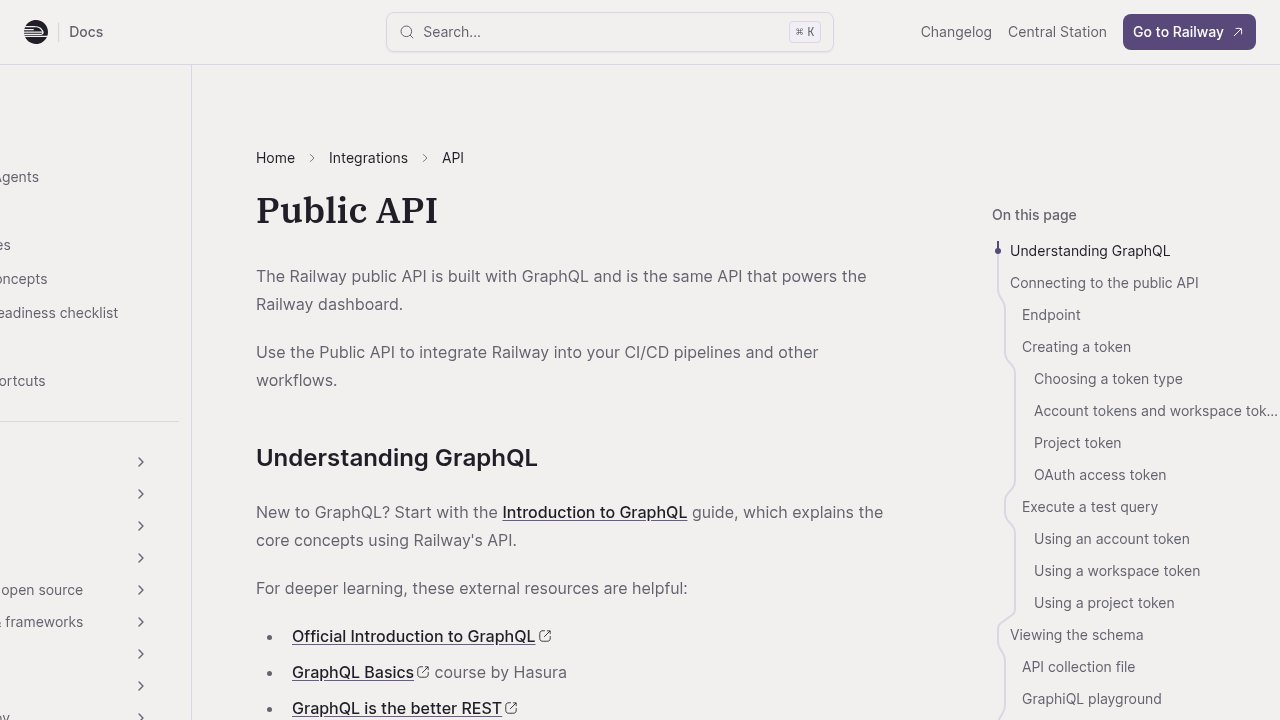Jump to Account tokens and workspace tokens section
The height and width of the screenshot is (720, 1280).
click(x=1156, y=411)
